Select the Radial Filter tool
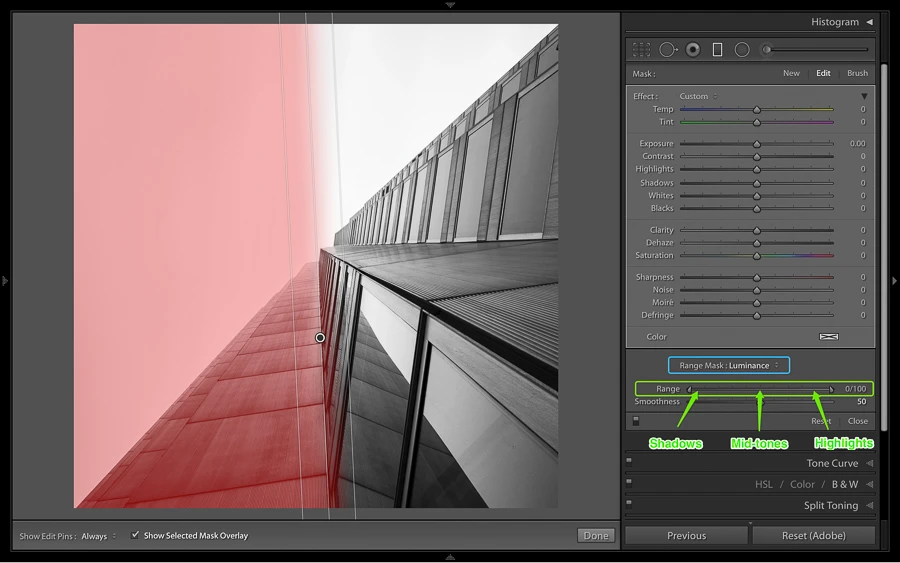The height and width of the screenshot is (563, 900). pyautogui.click(x=742, y=50)
